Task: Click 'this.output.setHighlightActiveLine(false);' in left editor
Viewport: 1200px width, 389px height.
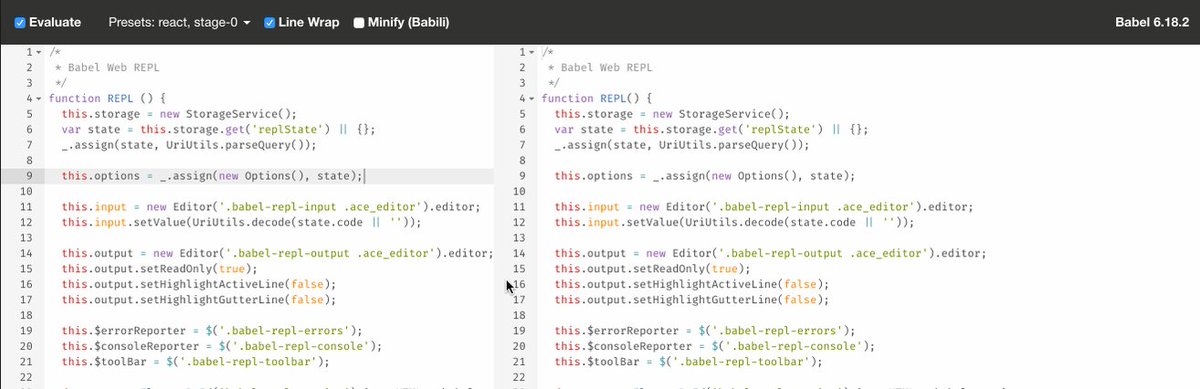Action: tap(199, 285)
